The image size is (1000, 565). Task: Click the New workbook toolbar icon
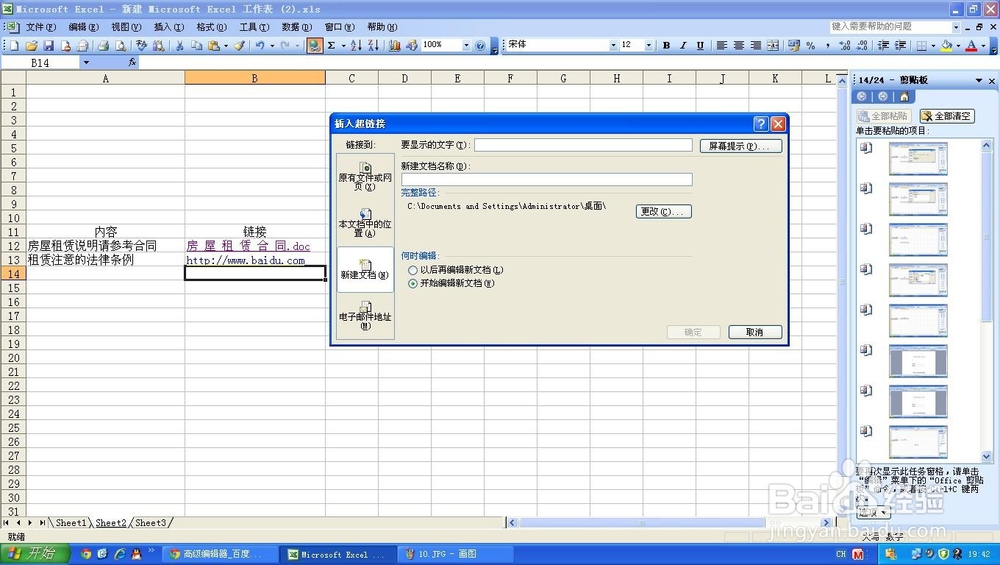click(14, 45)
